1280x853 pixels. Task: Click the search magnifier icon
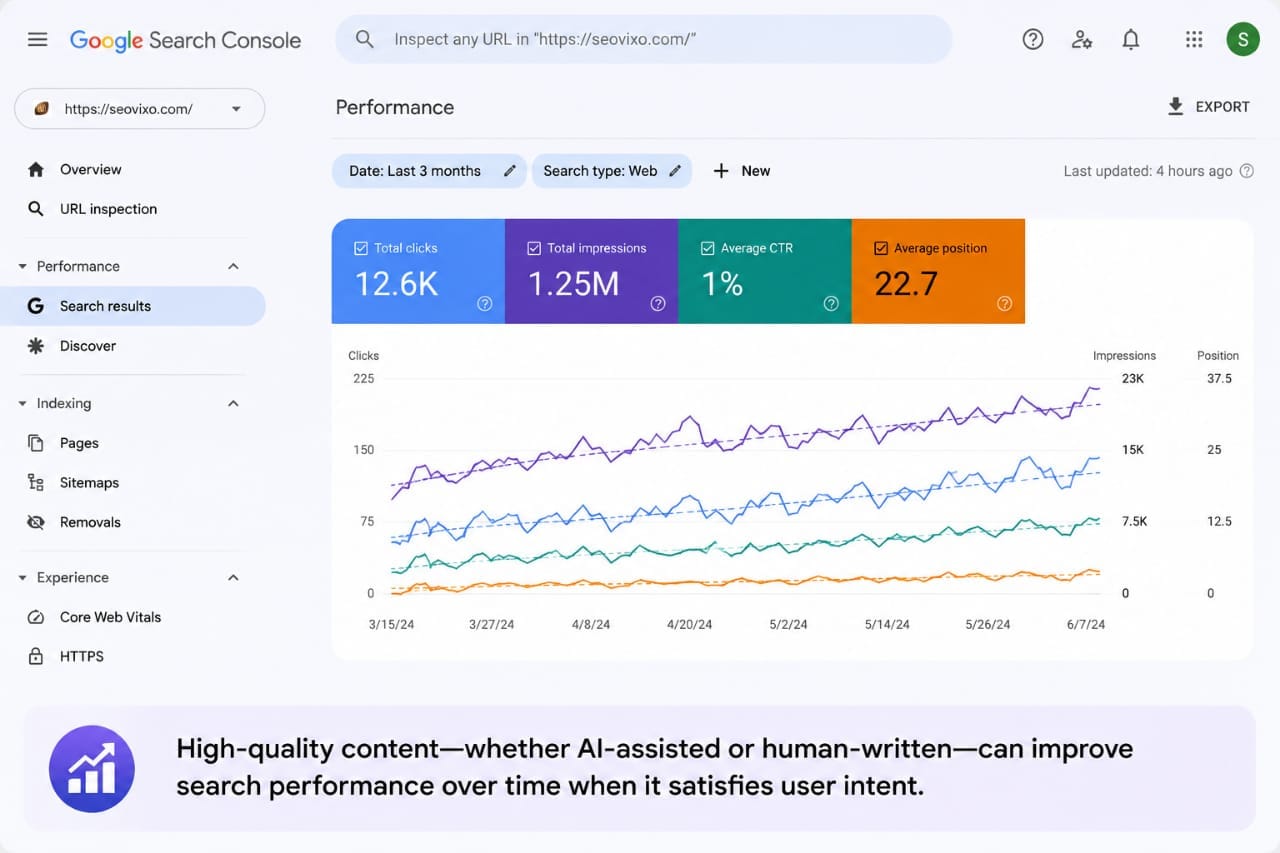pyautogui.click(x=365, y=40)
